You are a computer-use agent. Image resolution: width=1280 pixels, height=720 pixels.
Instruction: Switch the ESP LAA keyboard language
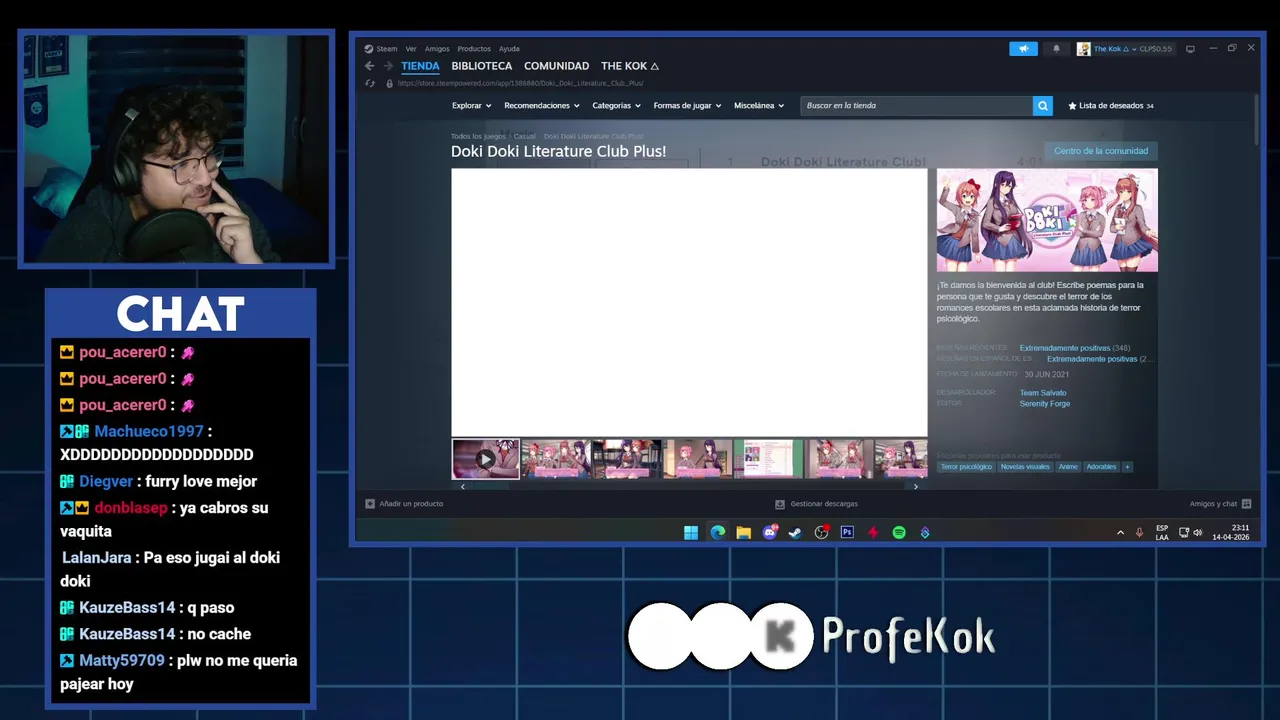click(1162, 533)
